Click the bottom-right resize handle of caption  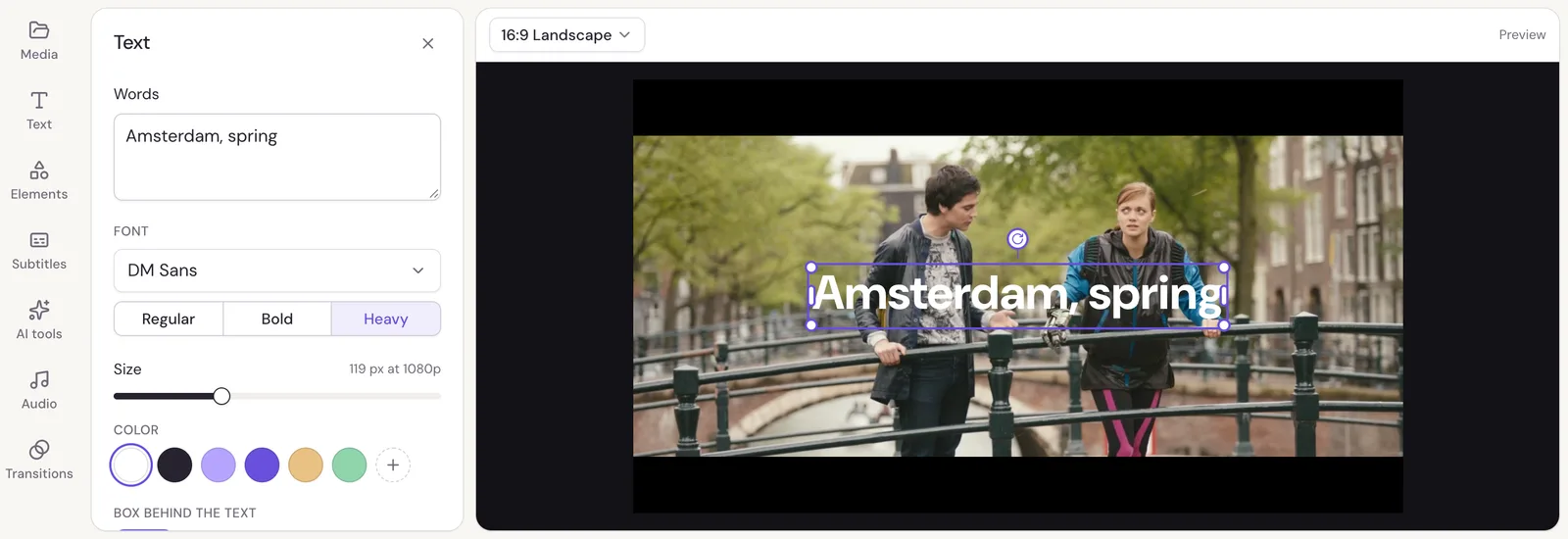[x=1224, y=325]
